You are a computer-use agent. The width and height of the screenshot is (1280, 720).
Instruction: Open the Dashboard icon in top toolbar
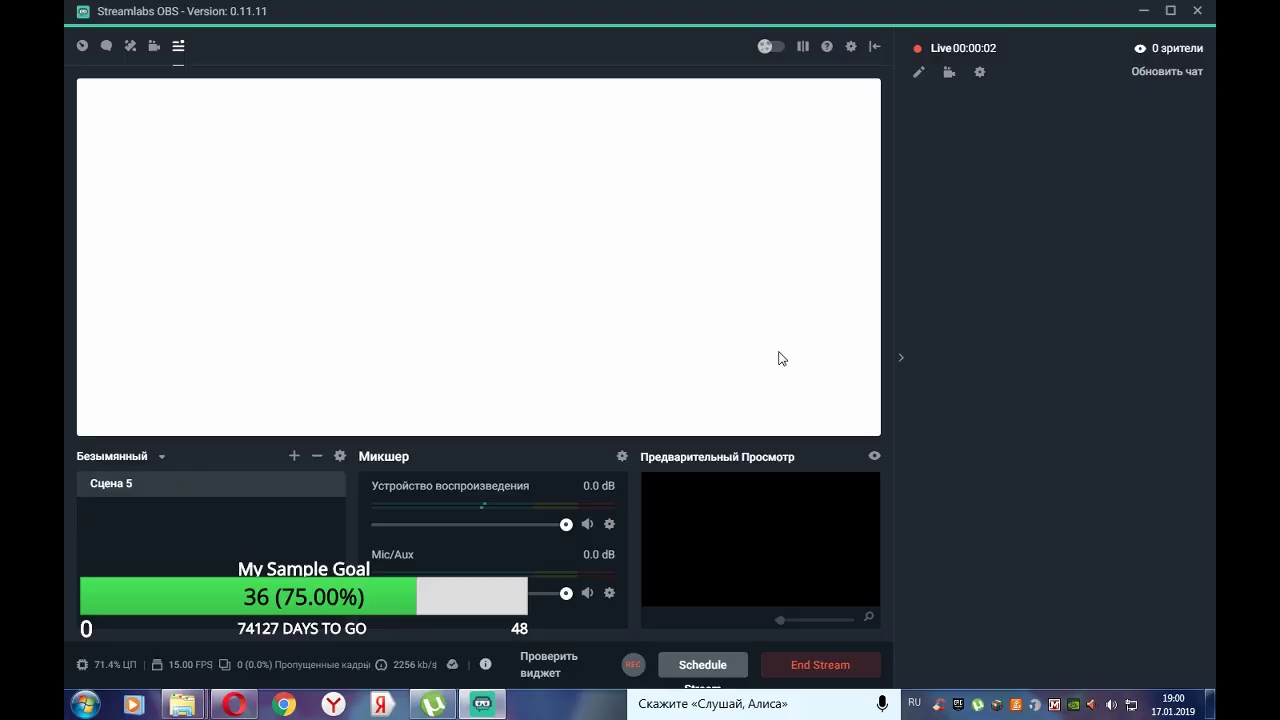point(82,46)
